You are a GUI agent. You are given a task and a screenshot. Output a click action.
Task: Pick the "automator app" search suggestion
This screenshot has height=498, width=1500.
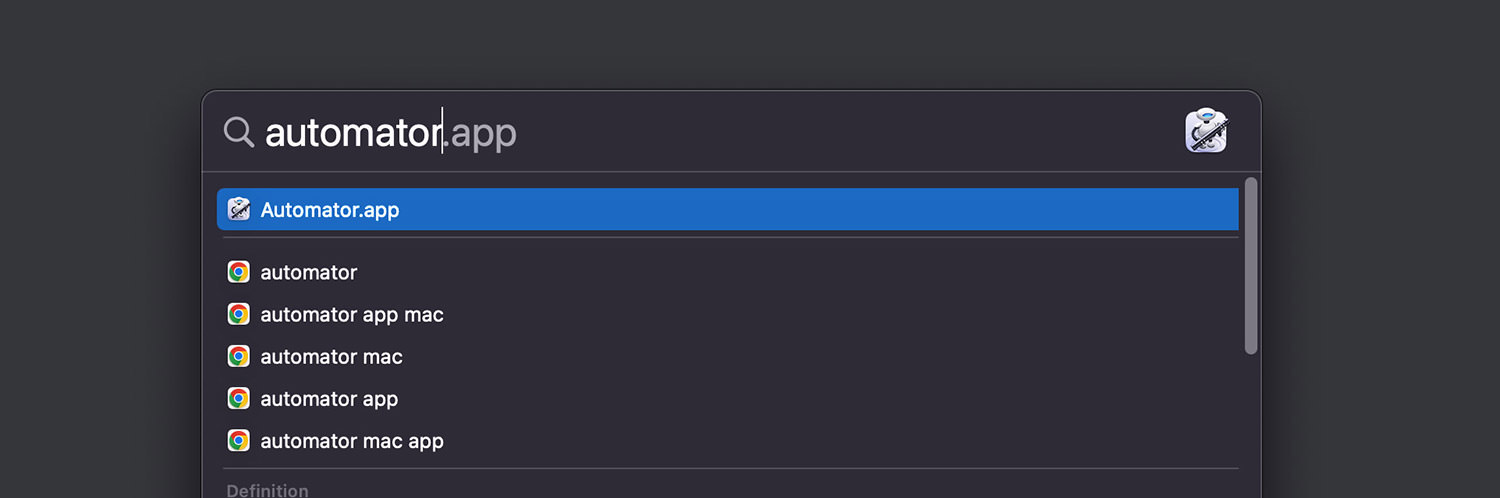pyautogui.click(x=728, y=398)
